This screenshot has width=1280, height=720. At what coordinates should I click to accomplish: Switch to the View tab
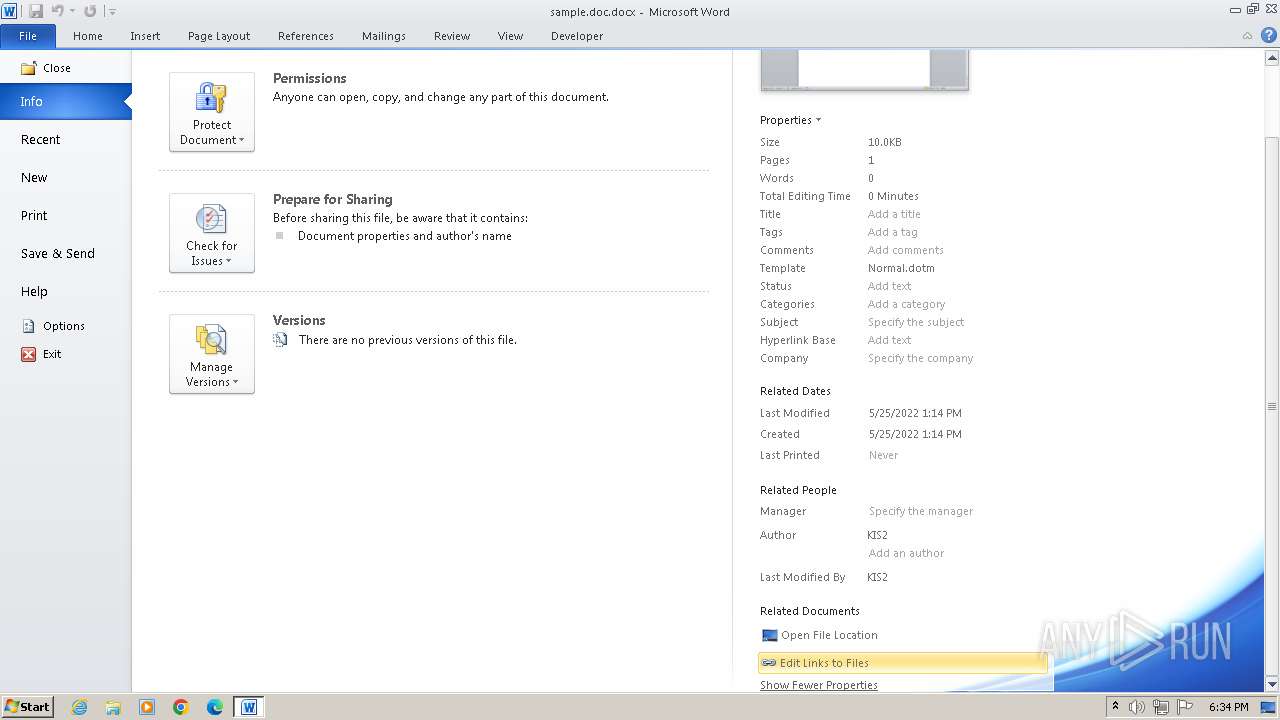pos(510,36)
